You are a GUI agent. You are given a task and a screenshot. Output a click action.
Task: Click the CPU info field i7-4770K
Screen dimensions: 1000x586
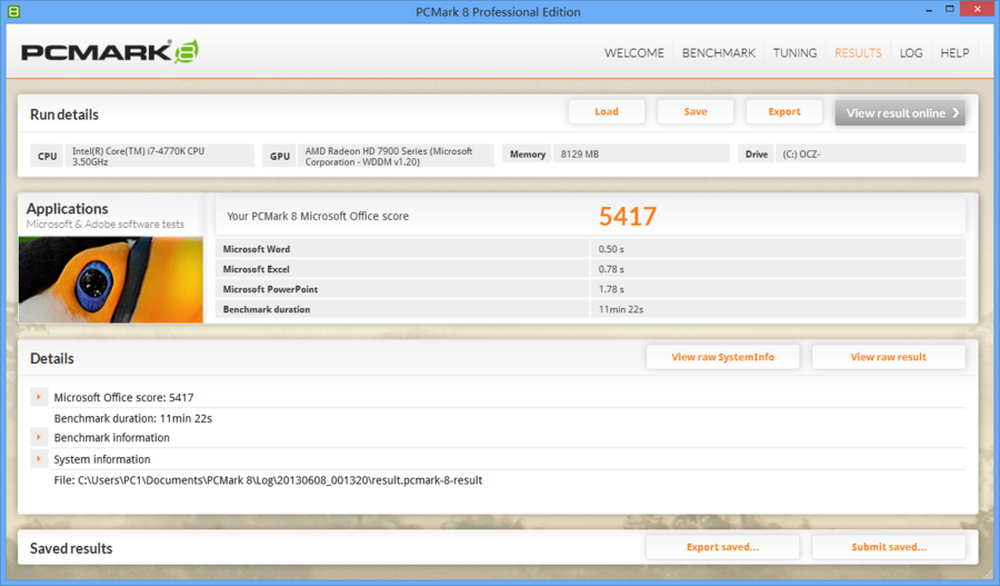click(x=159, y=156)
